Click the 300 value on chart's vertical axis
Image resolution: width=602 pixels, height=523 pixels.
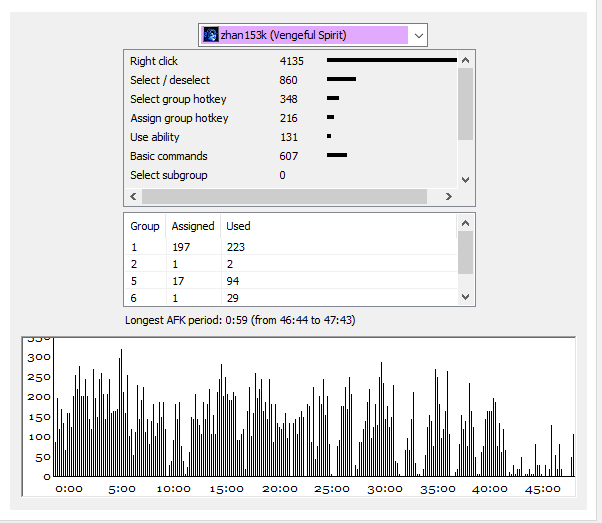point(39,357)
